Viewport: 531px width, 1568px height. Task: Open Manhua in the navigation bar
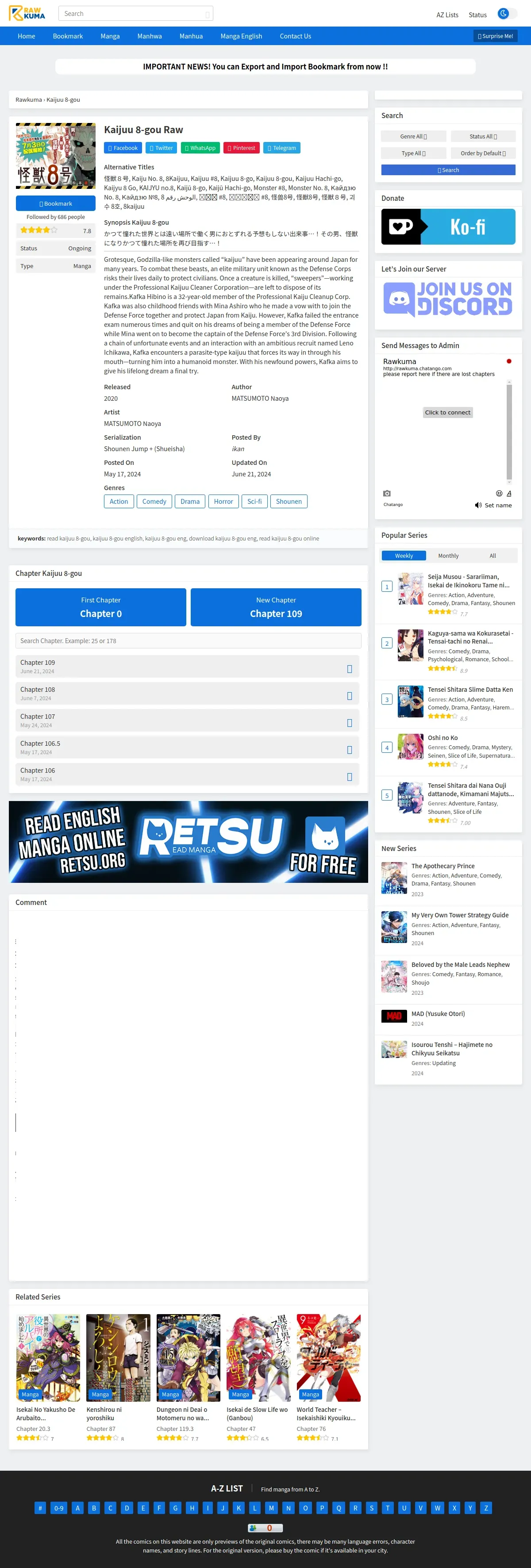tap(191, 36)
